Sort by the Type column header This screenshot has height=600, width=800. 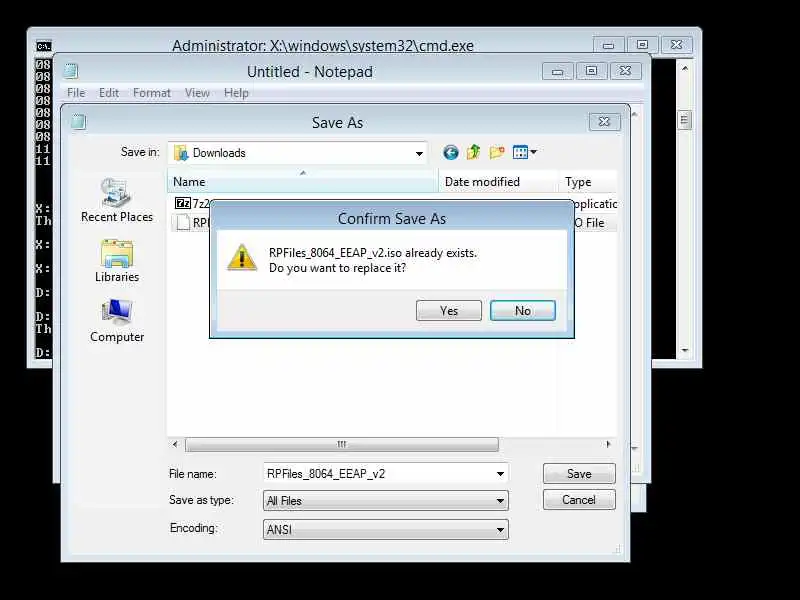[588, 182]
